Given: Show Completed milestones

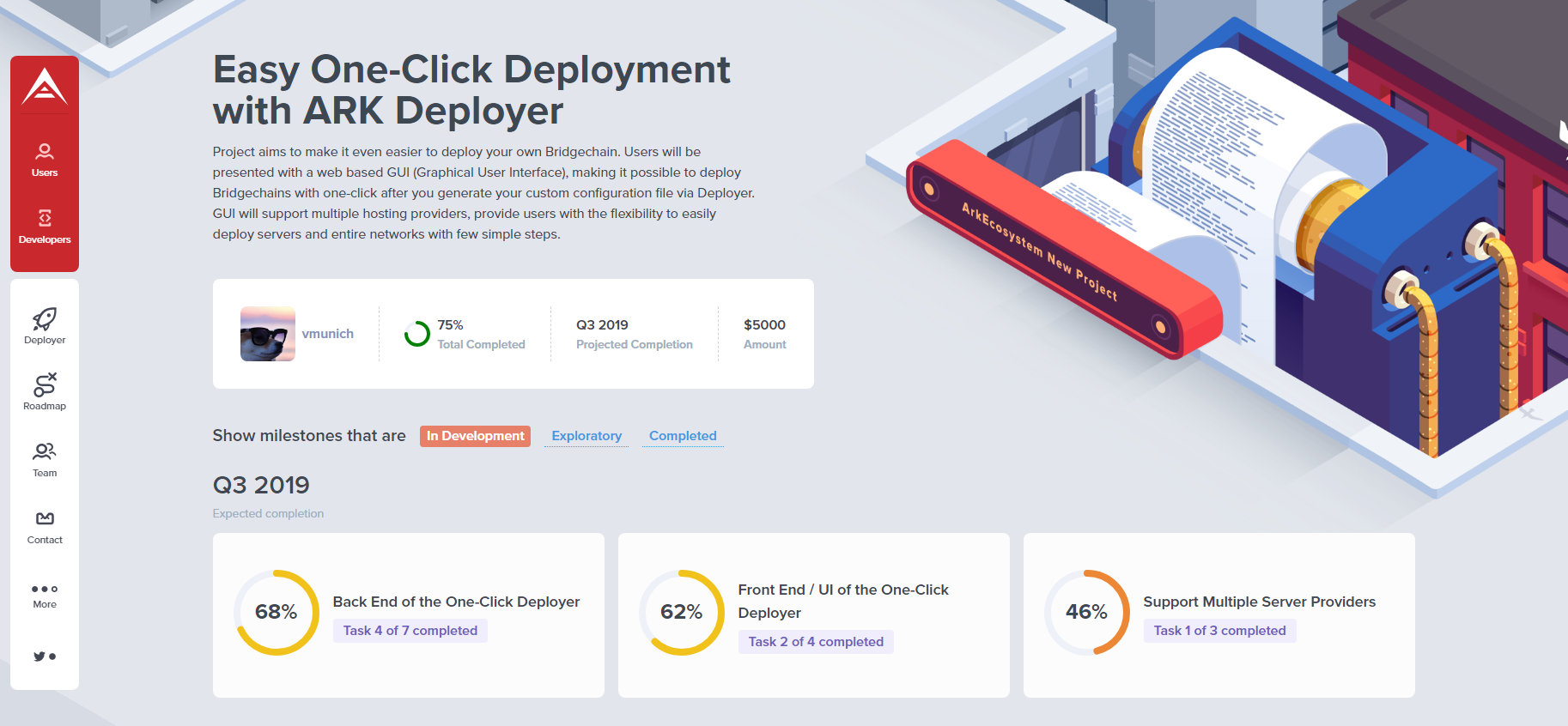Looking at the screenshot, I should click(x=683, y=436).
